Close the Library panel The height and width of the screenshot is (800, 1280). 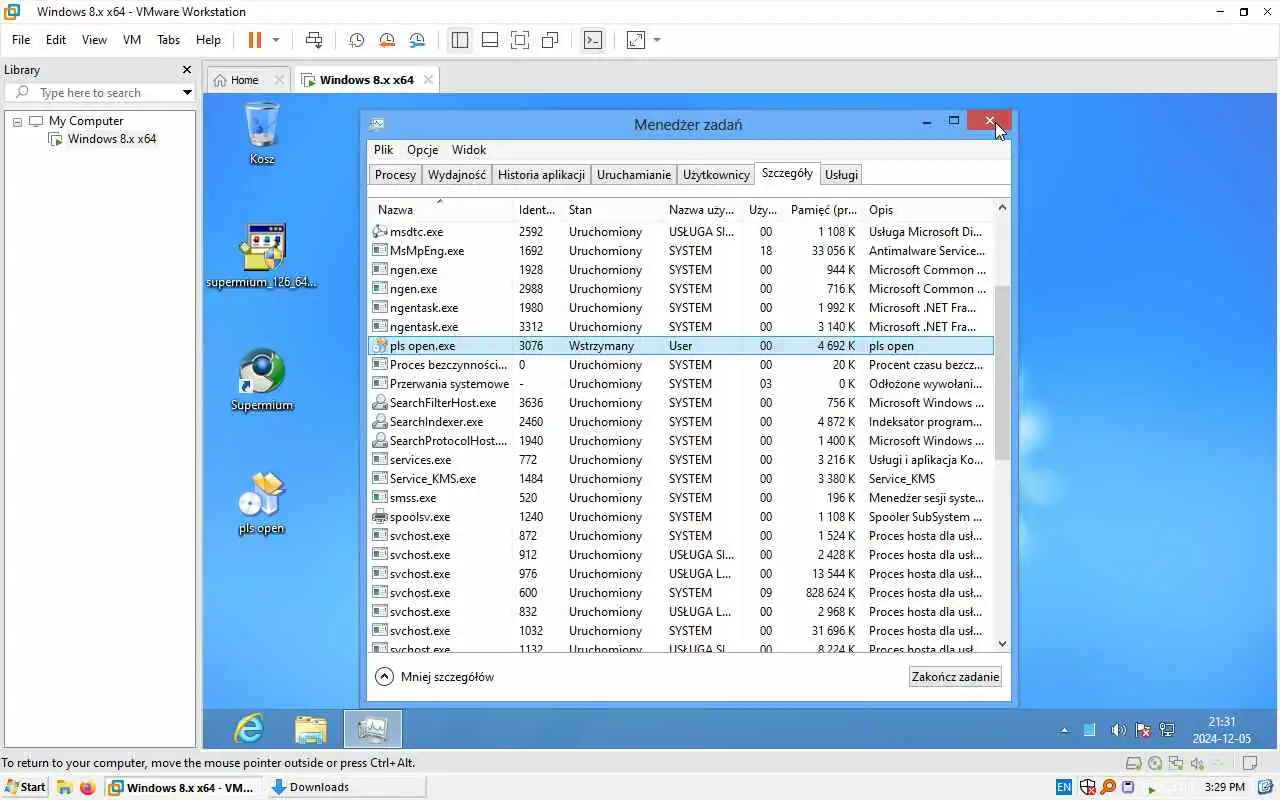(186, 70)
